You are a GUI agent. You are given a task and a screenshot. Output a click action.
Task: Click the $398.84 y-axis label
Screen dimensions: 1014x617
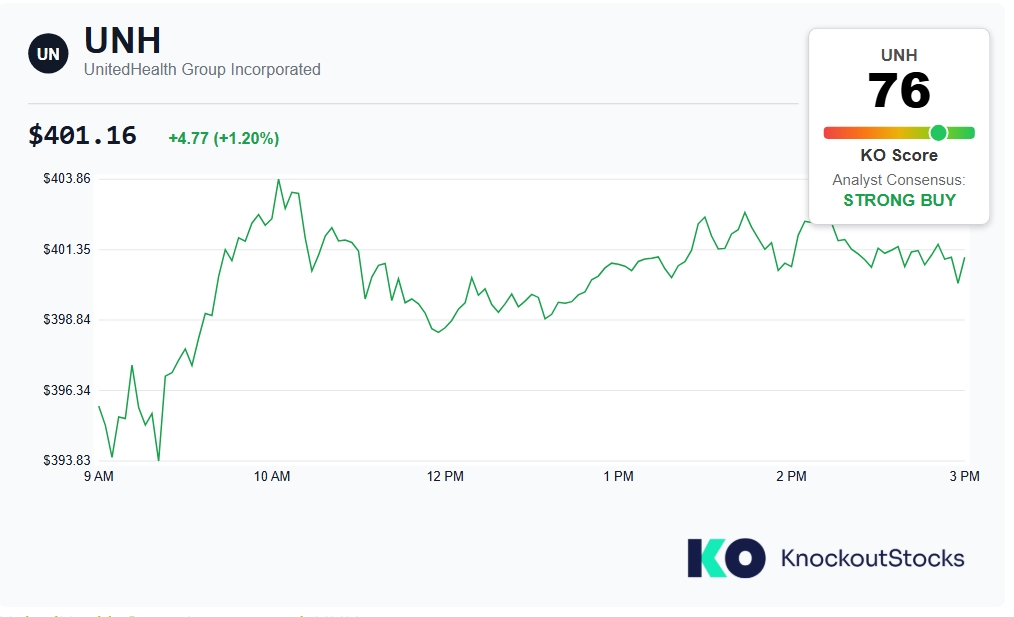67,319
